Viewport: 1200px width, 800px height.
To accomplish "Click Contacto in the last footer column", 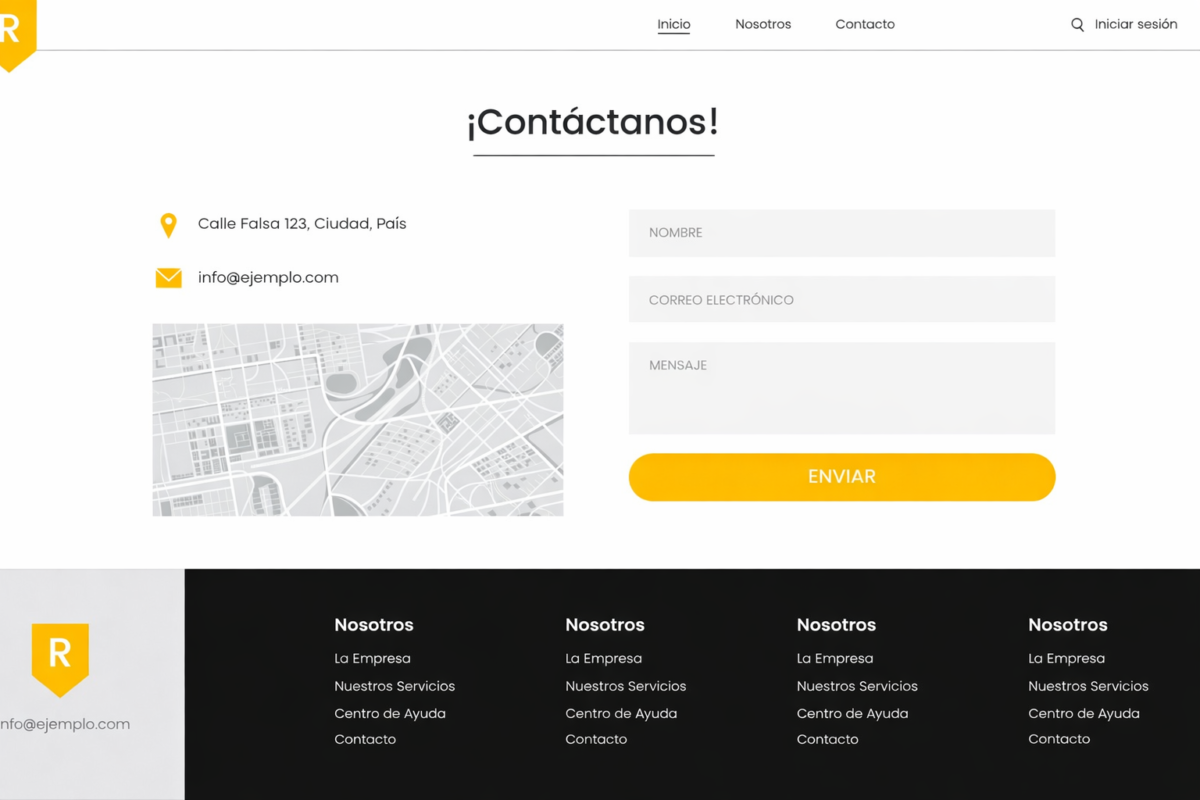I will tap(1059, 739).
